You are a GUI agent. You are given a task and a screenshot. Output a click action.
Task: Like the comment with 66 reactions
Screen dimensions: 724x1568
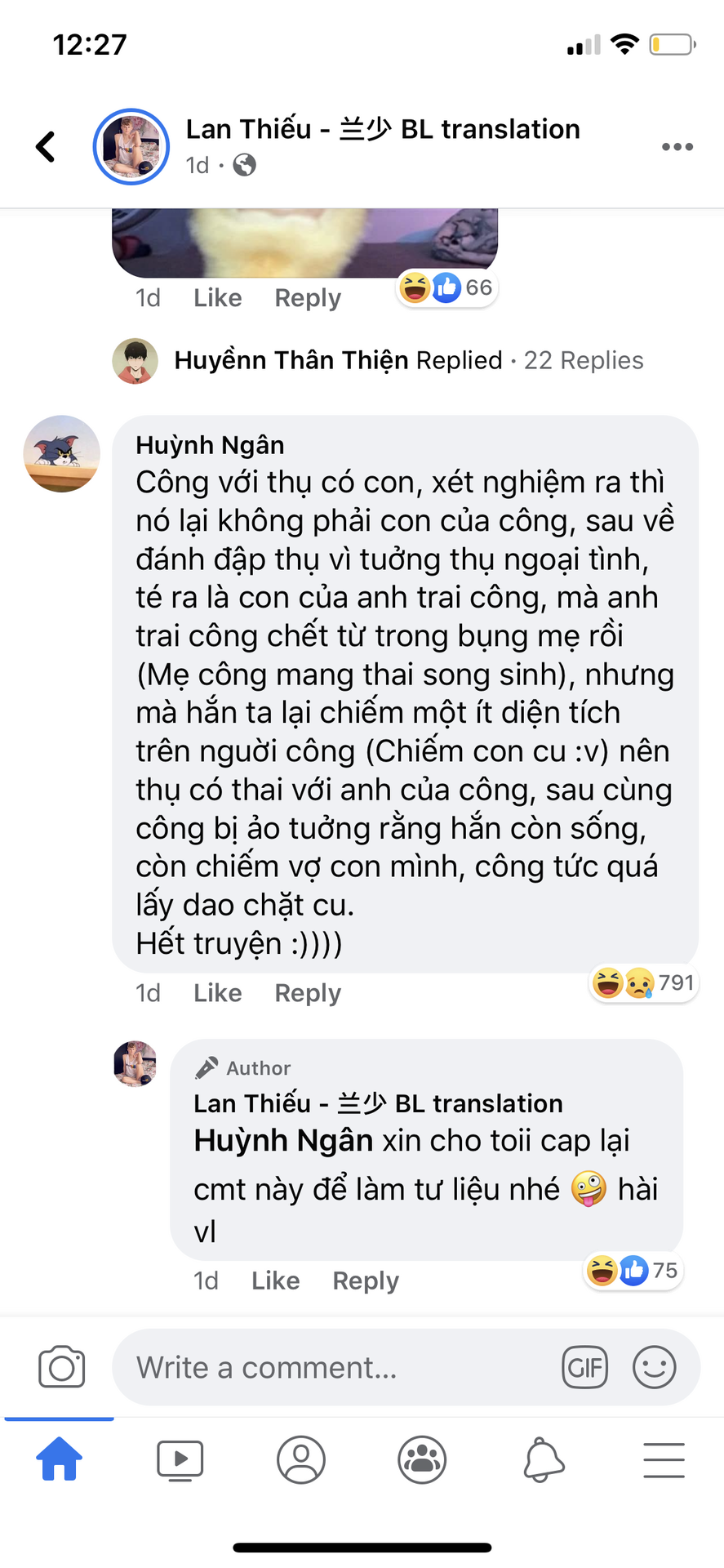(x=217, y=298)
